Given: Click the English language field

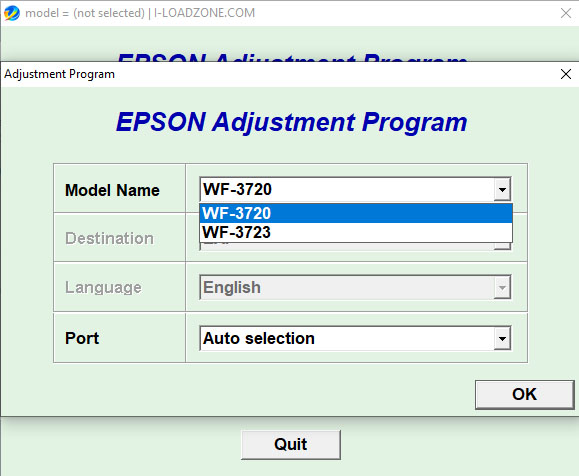Looking at the screenshot, I should pos(347,287).
